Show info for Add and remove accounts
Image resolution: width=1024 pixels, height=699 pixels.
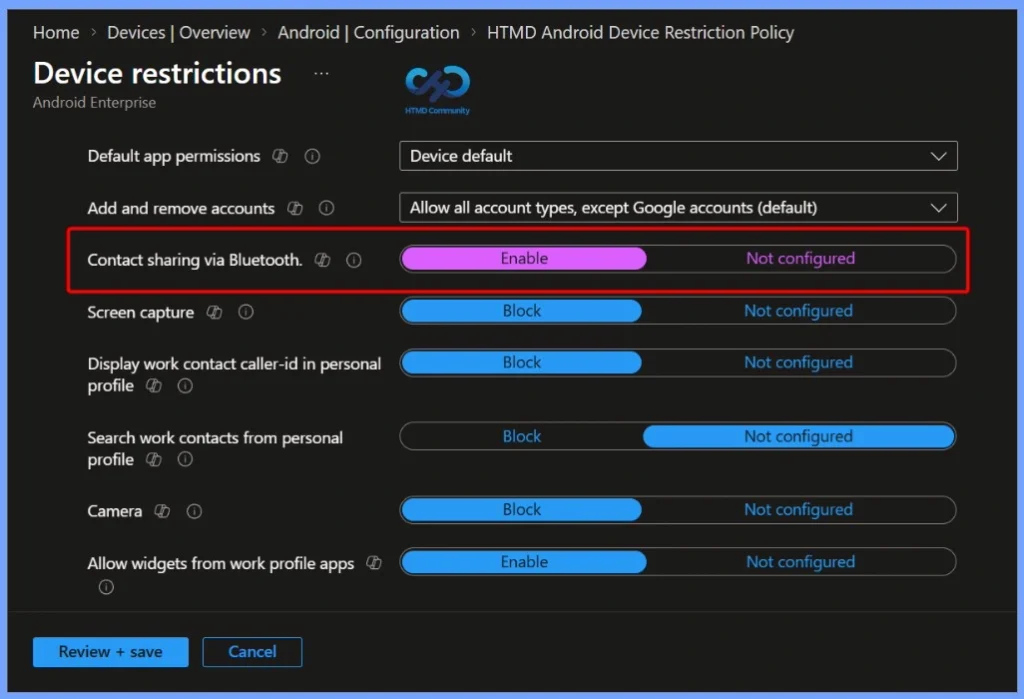pos(327,208)
